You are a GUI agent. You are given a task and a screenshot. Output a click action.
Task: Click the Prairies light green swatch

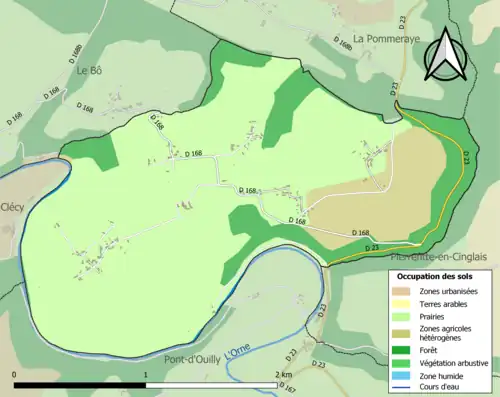[x=401, y=317]
